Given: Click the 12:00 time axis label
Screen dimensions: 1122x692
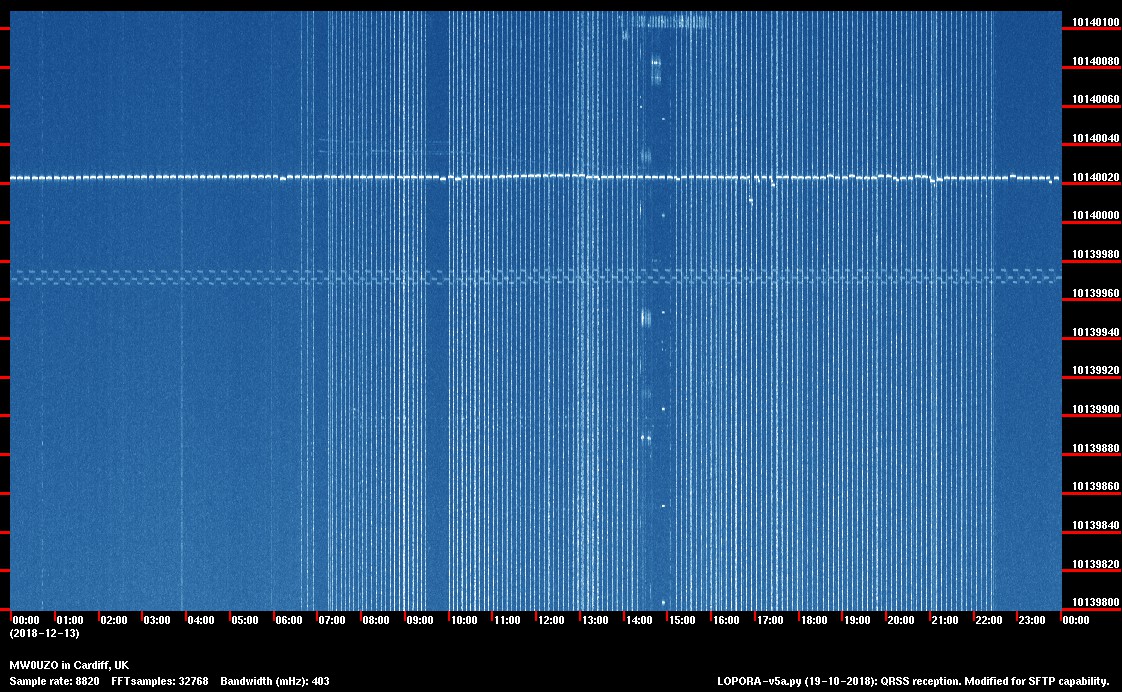Looking at the screenshot, I should (x=551, y=620).
